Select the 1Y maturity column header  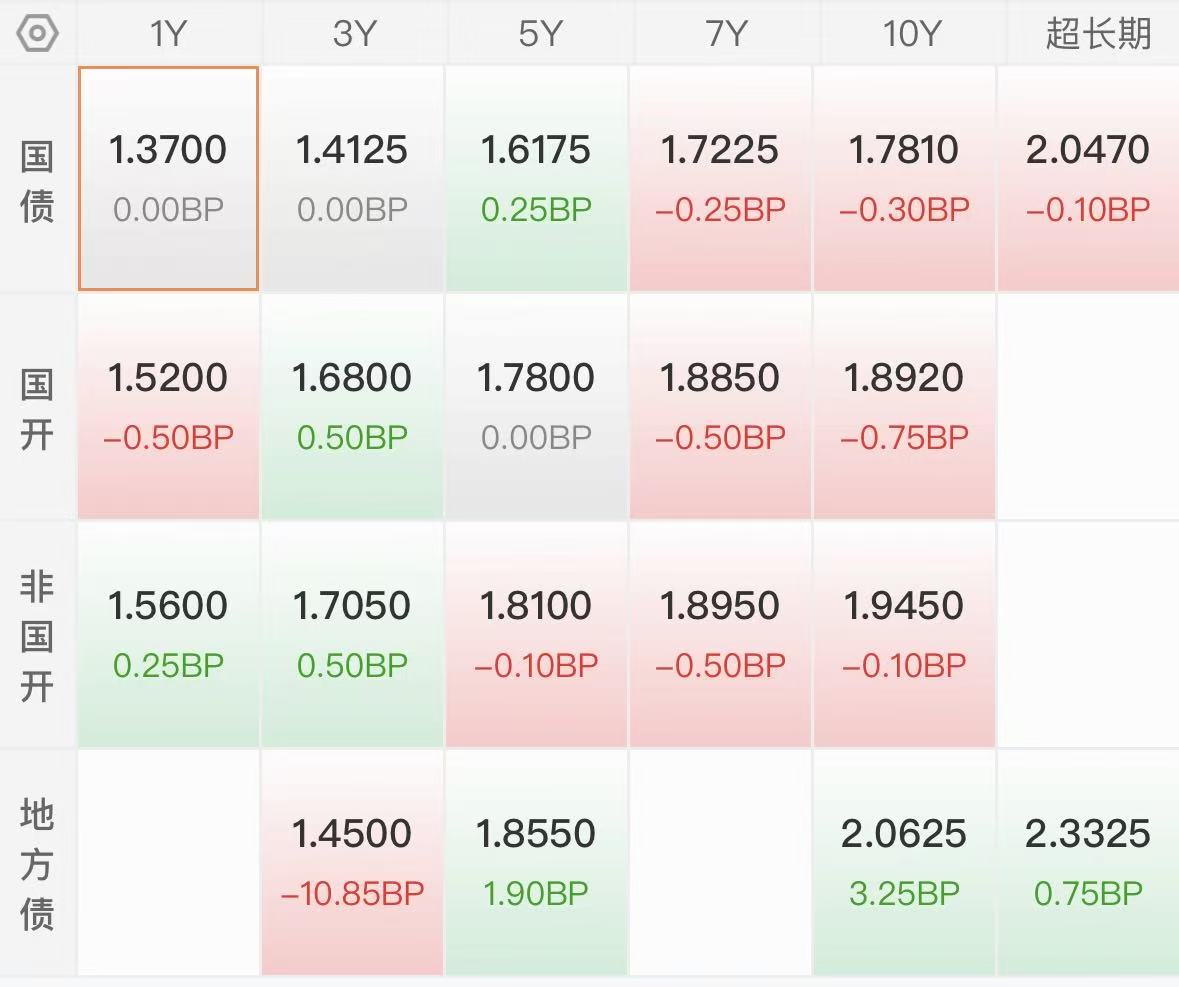coord(168,34)
